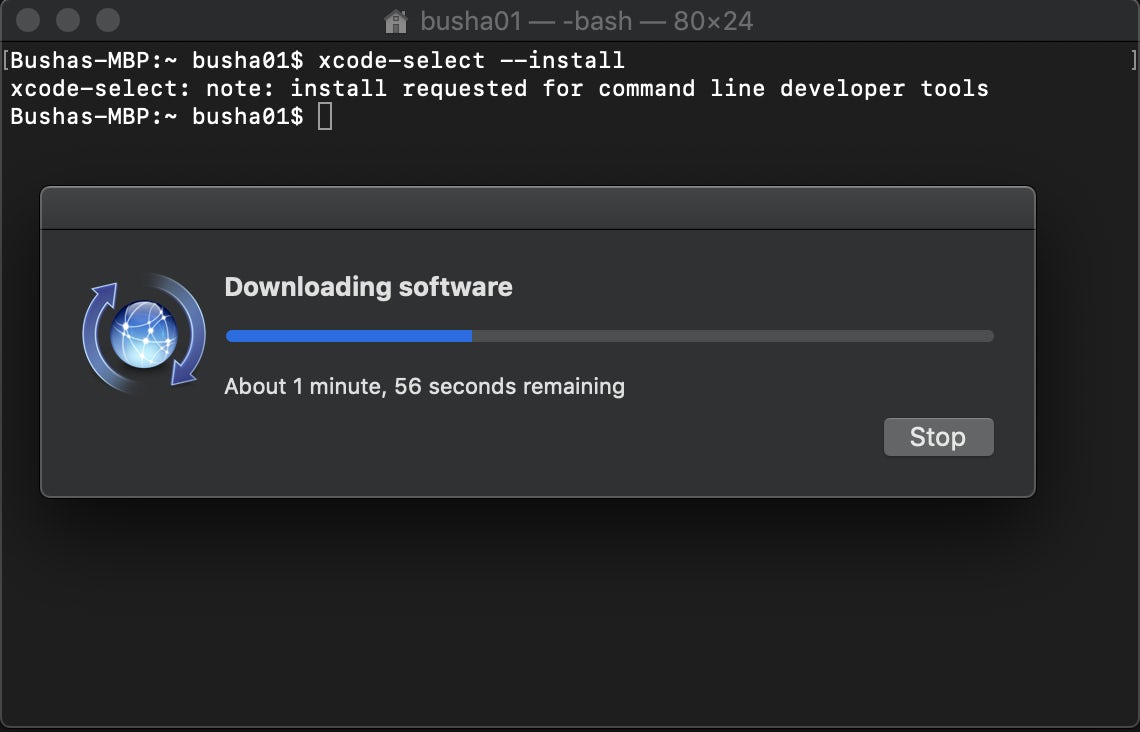Click the "xcode-select --install" command text

point(471,61)
